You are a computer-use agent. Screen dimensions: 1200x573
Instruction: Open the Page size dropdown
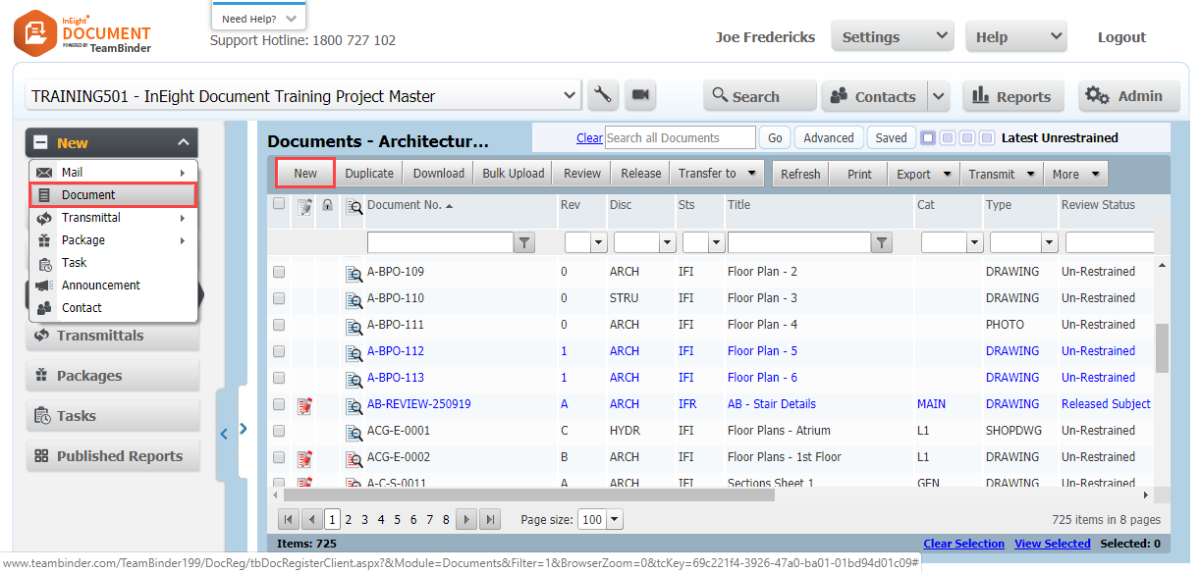pos(614,520)
